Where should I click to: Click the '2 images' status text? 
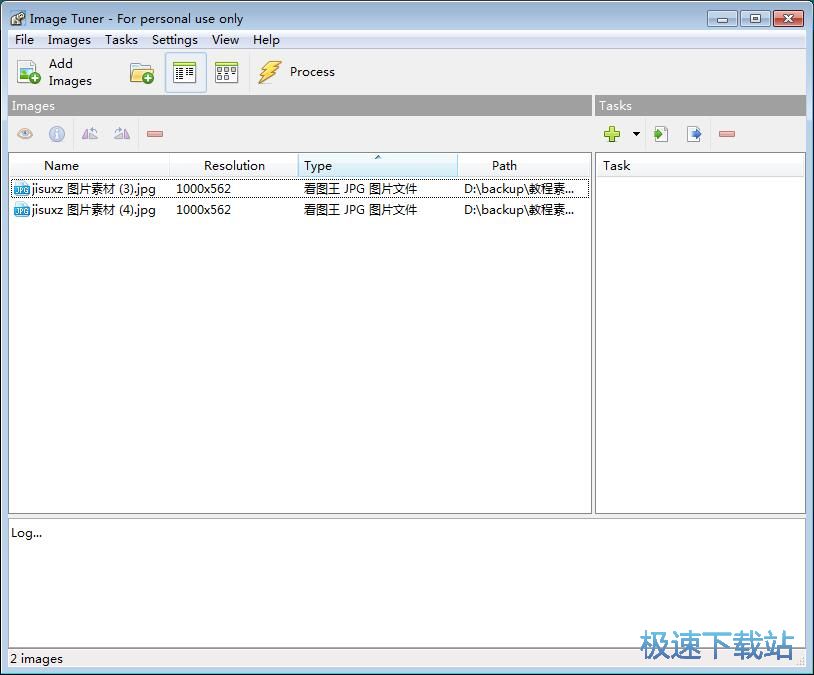pyautogui.click(x=36, y=659)
